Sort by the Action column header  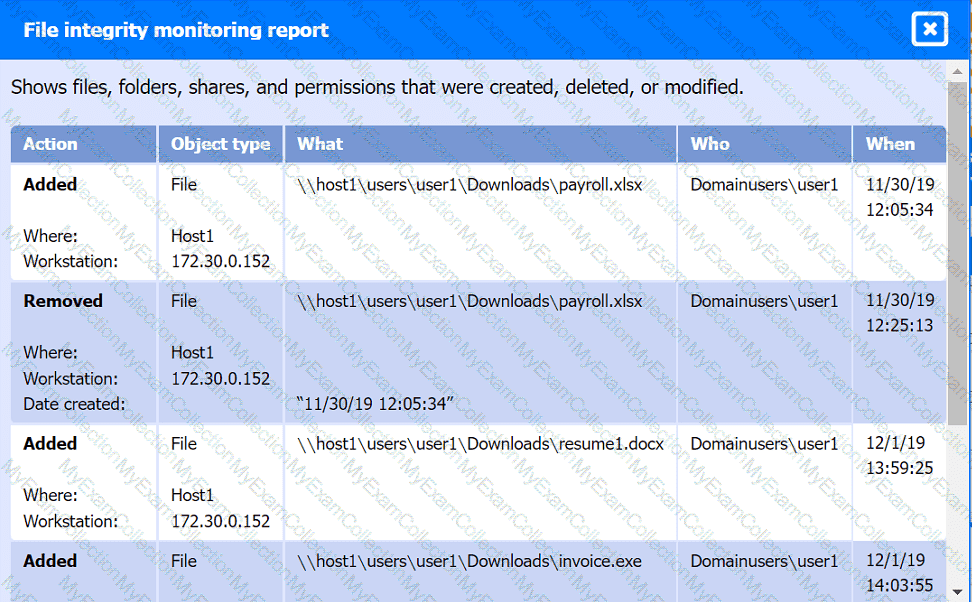coord(50,144)
